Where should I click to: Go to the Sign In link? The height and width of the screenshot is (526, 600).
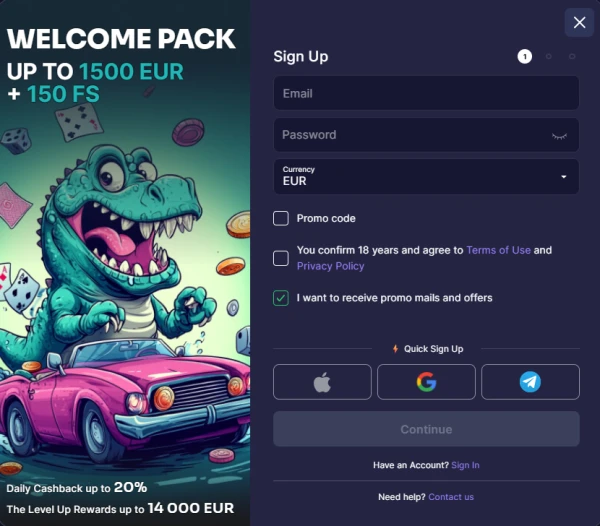point(465,465)
